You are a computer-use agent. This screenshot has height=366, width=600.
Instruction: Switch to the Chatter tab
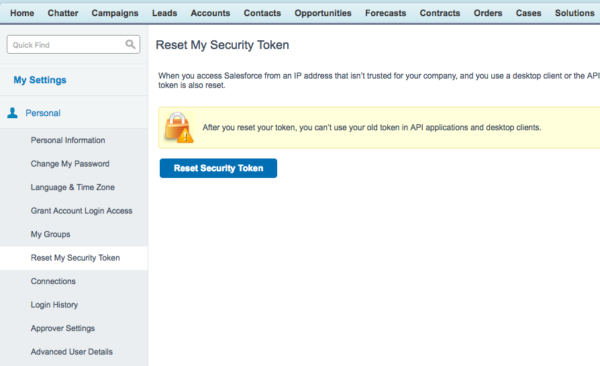[x=63, y=13]
